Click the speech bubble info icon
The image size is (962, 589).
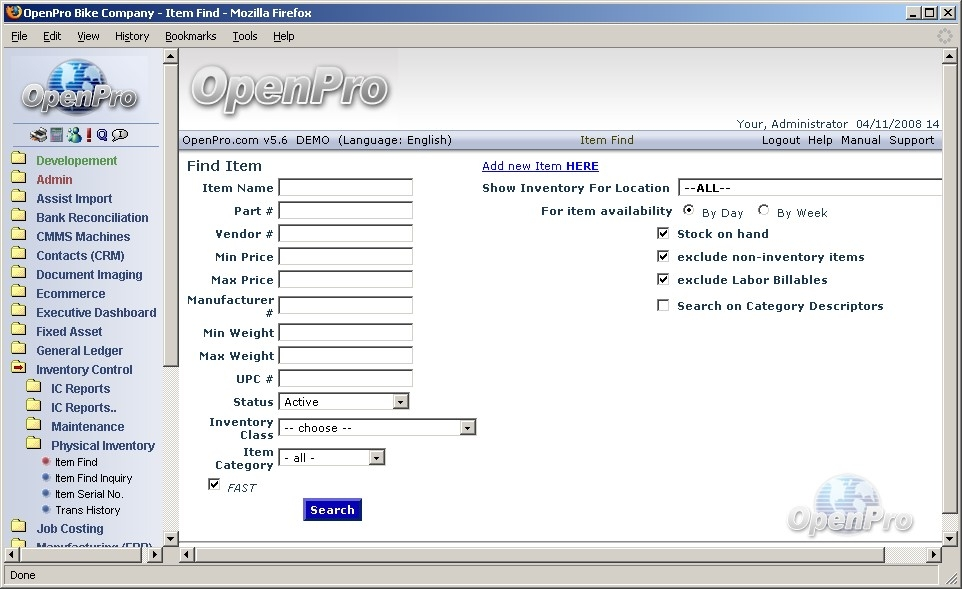(x=120, y=135)
